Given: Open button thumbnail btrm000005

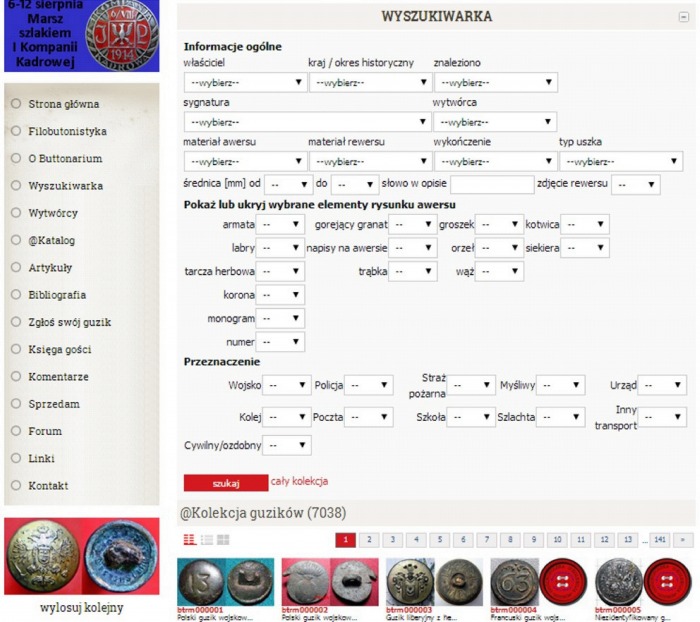Looking at the screenshot, I should tap(643, 582).
